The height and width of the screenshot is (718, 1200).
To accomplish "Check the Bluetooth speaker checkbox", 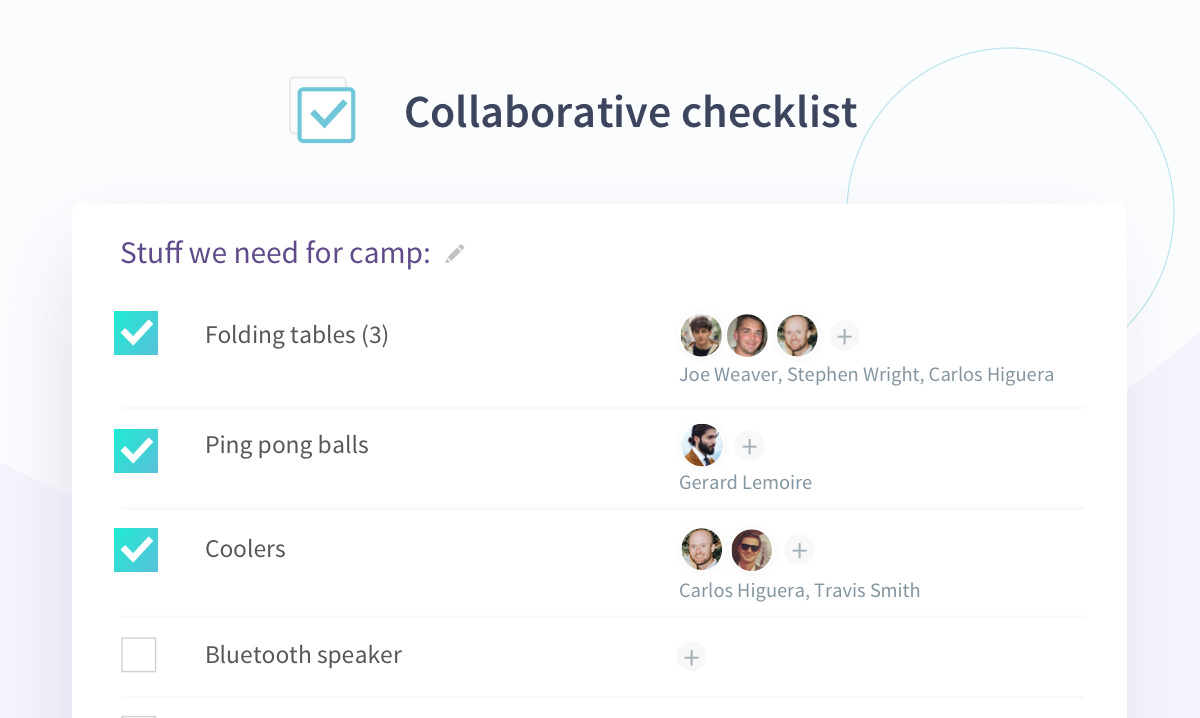I will tap(139, 655).
